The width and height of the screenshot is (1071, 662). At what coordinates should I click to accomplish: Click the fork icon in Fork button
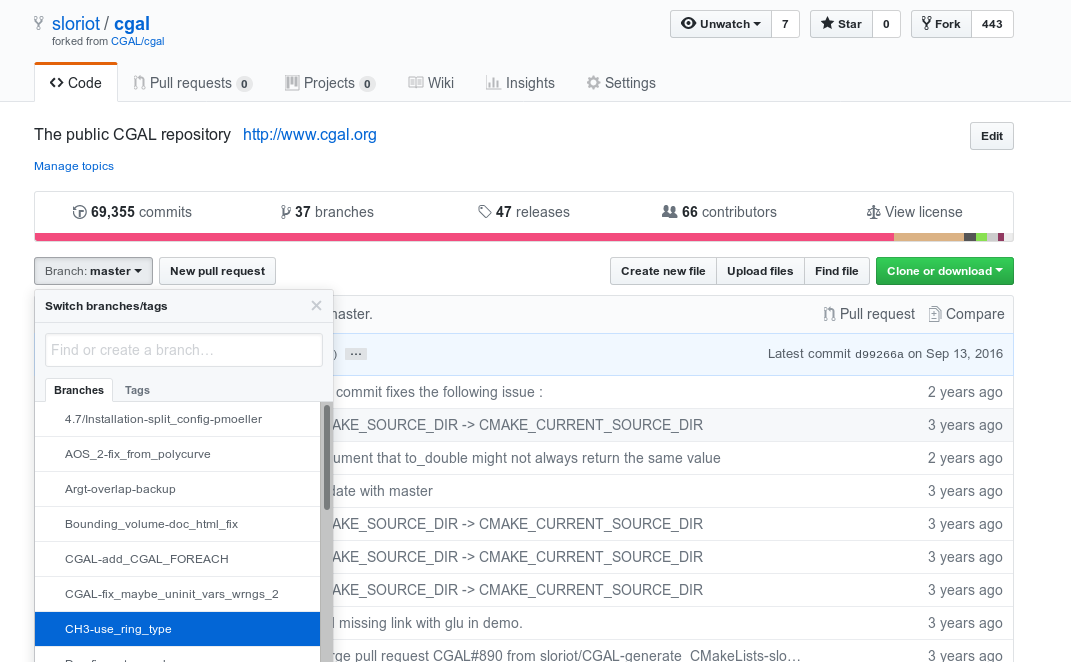926,23
